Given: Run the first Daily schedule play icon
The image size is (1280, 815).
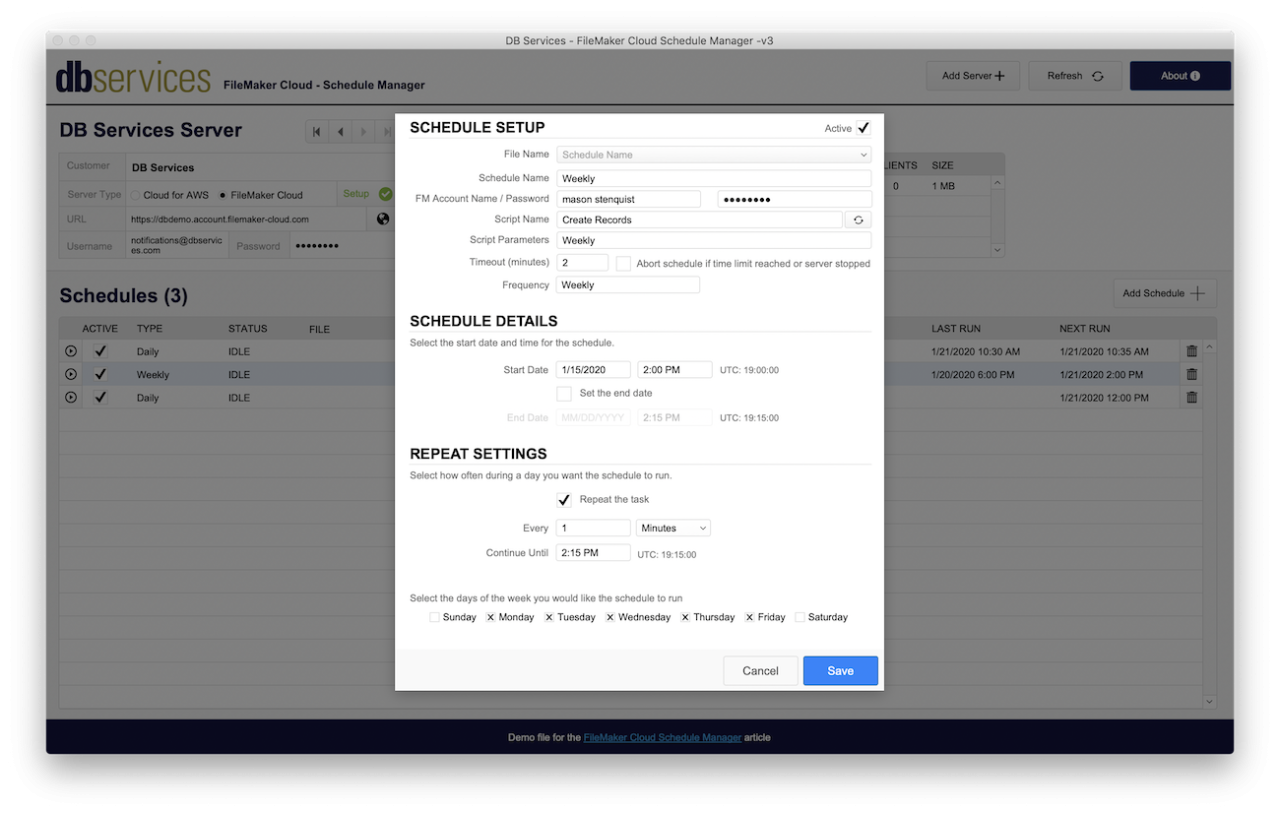Looking at the screenshot, I should (71, 351).
